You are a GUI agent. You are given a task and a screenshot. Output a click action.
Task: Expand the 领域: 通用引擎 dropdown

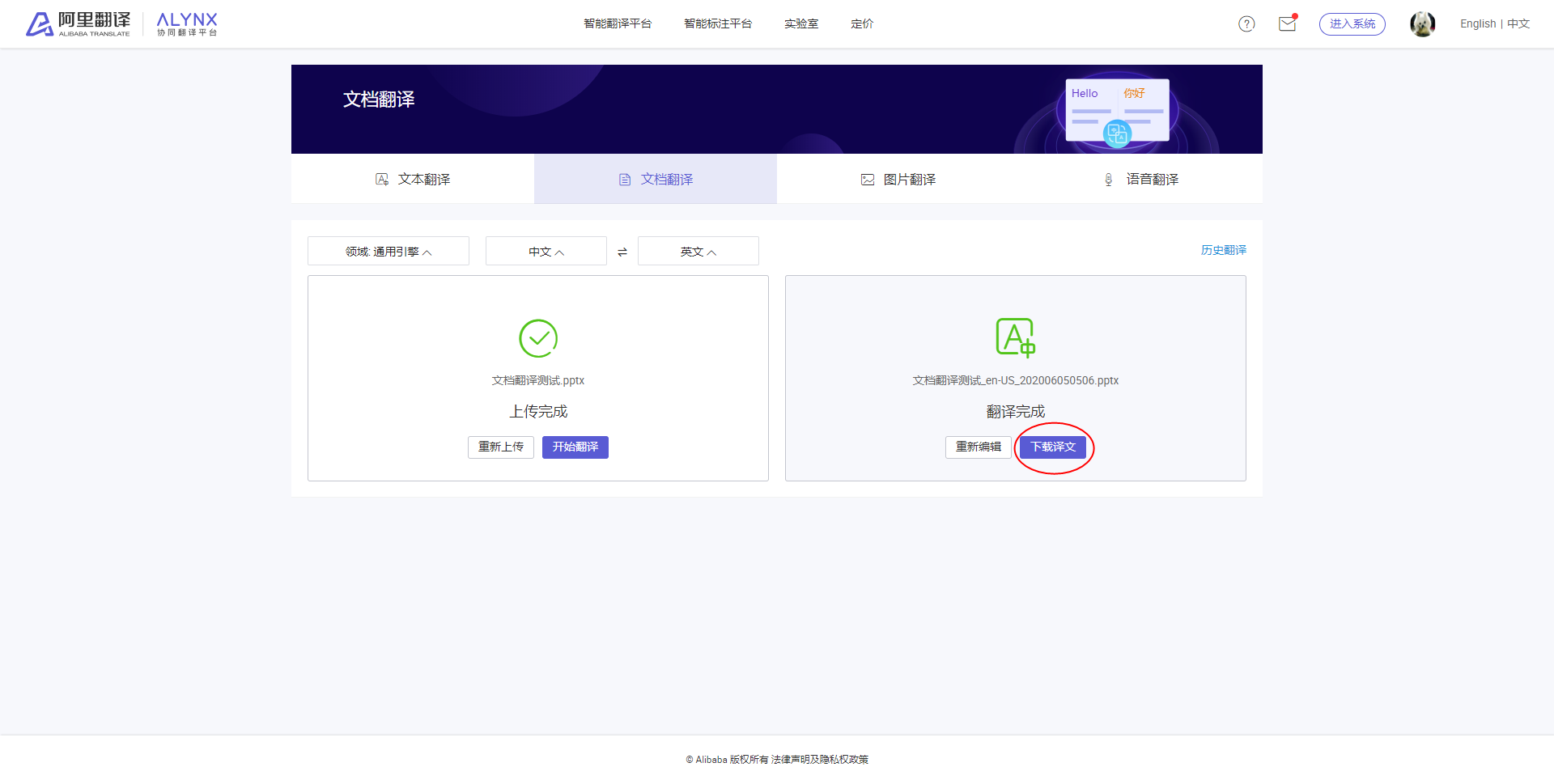[x=388, y=251]
